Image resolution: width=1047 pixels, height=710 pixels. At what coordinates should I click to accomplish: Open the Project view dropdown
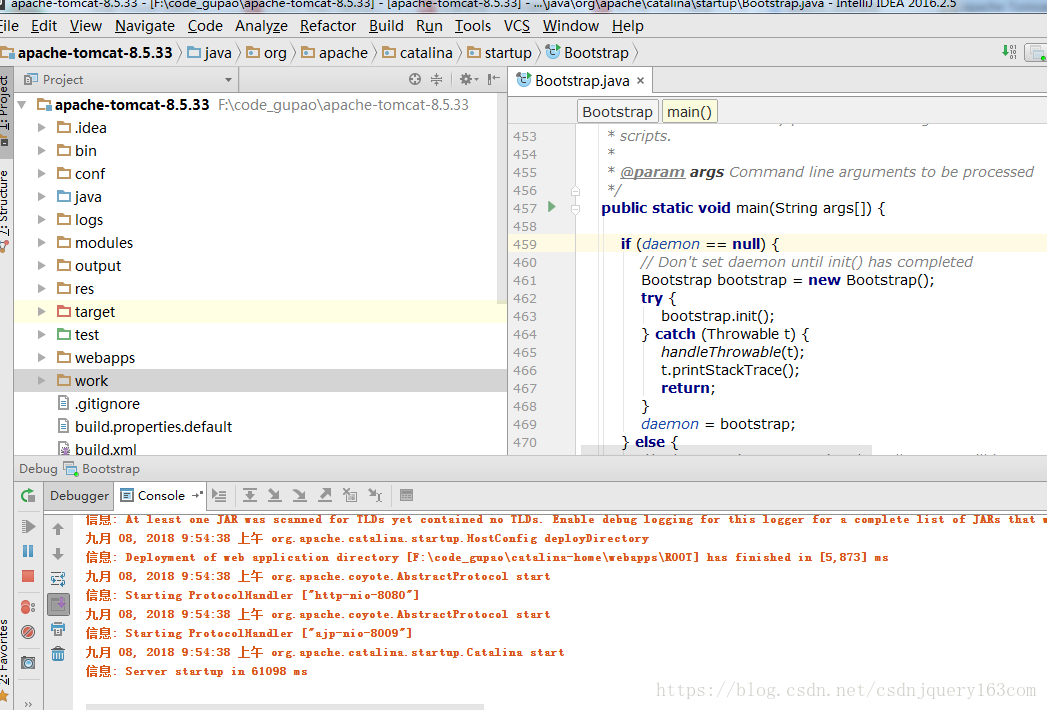tap(228, 79)
